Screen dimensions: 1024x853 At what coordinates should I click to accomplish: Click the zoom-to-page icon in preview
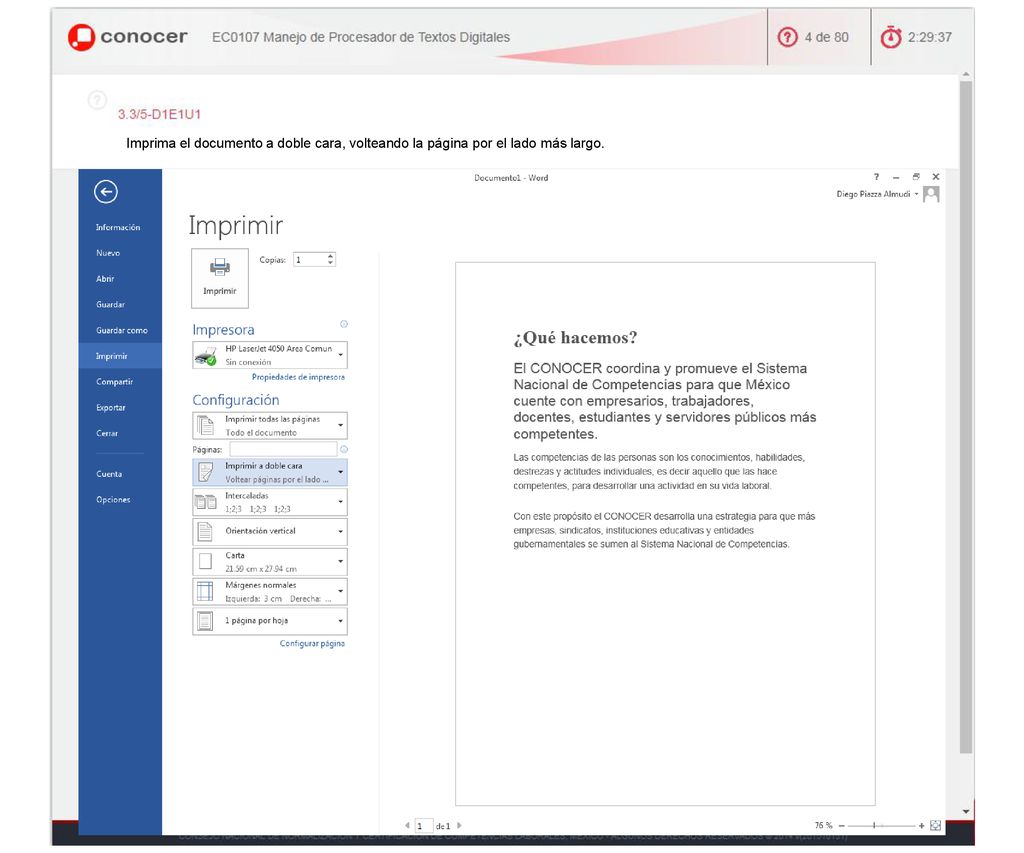(x=935, y=826)
